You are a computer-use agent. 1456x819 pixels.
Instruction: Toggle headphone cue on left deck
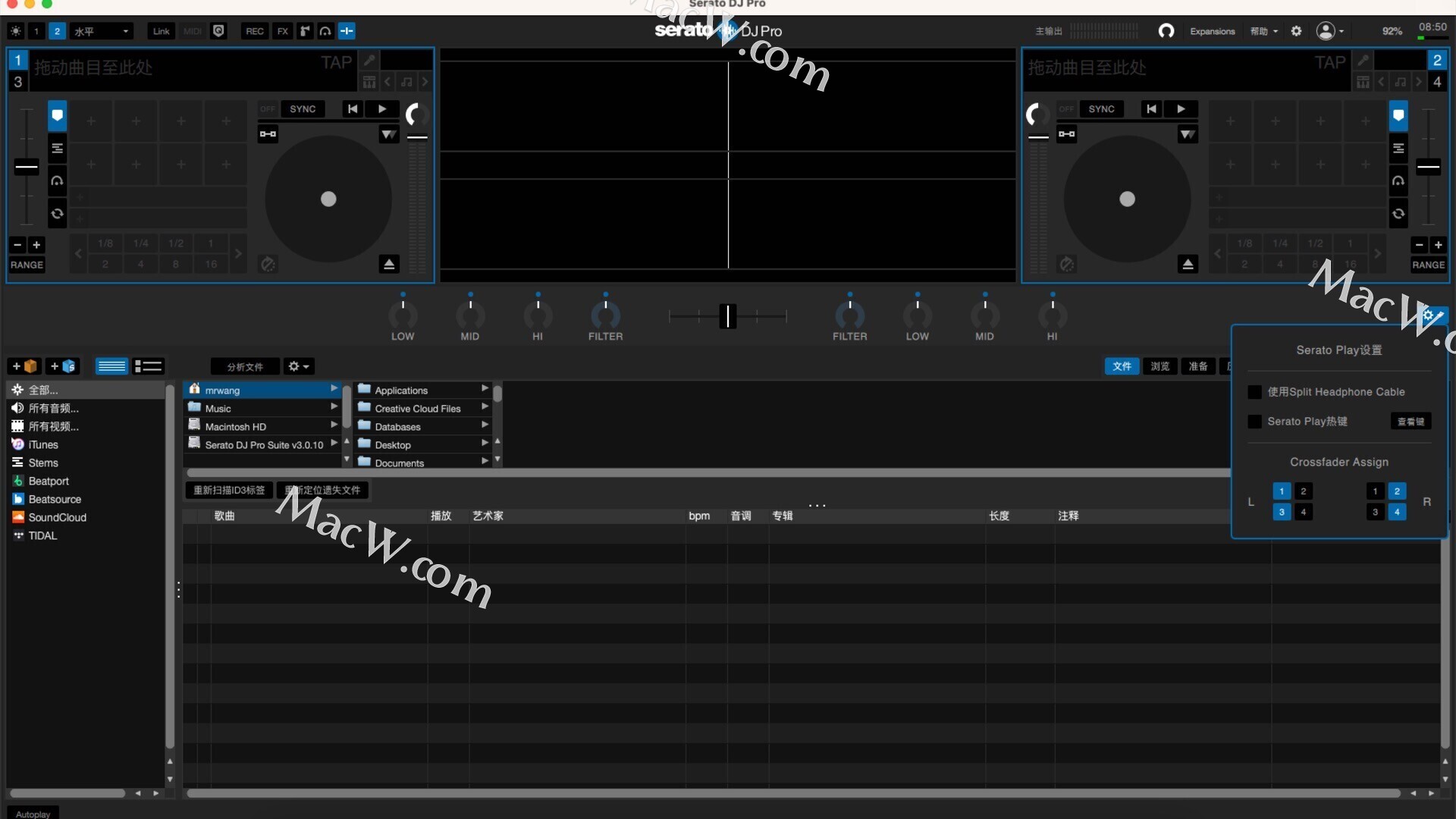[x=57, y=180]
